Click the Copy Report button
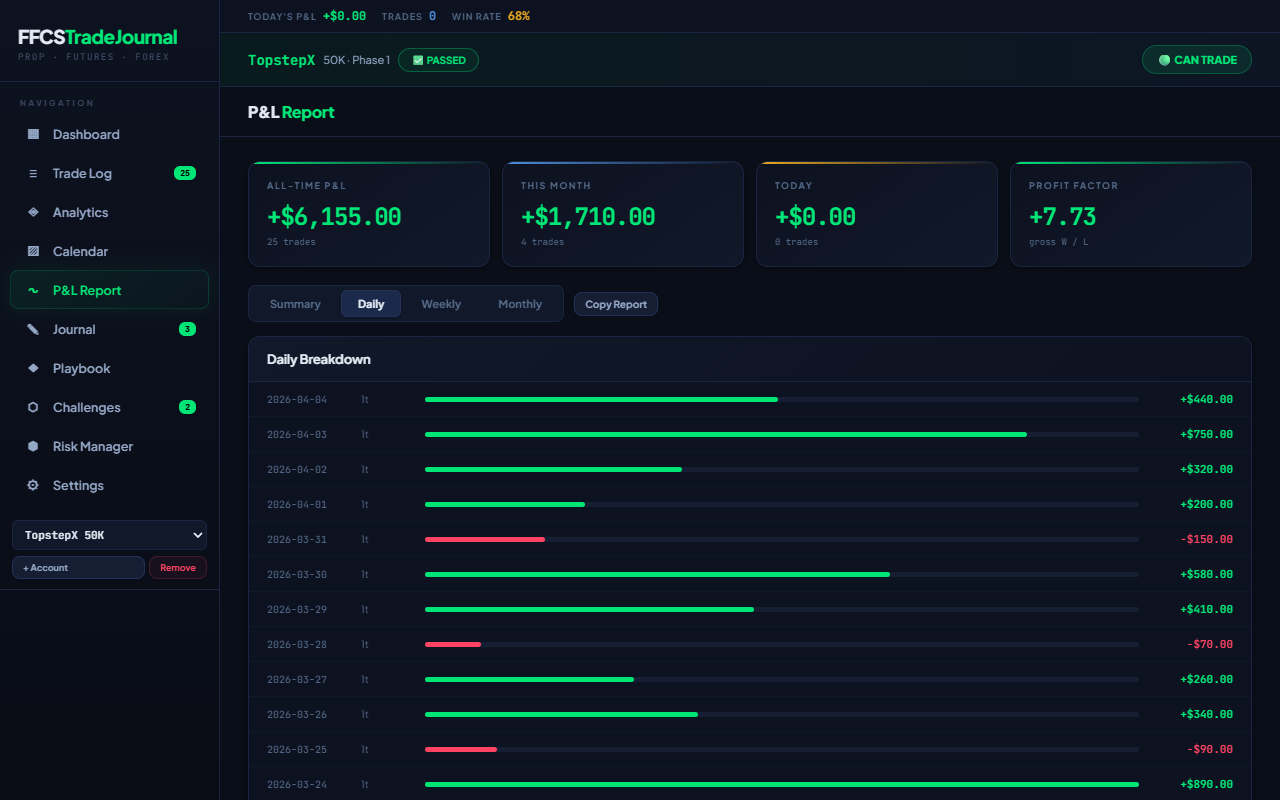 click(616, 304)
